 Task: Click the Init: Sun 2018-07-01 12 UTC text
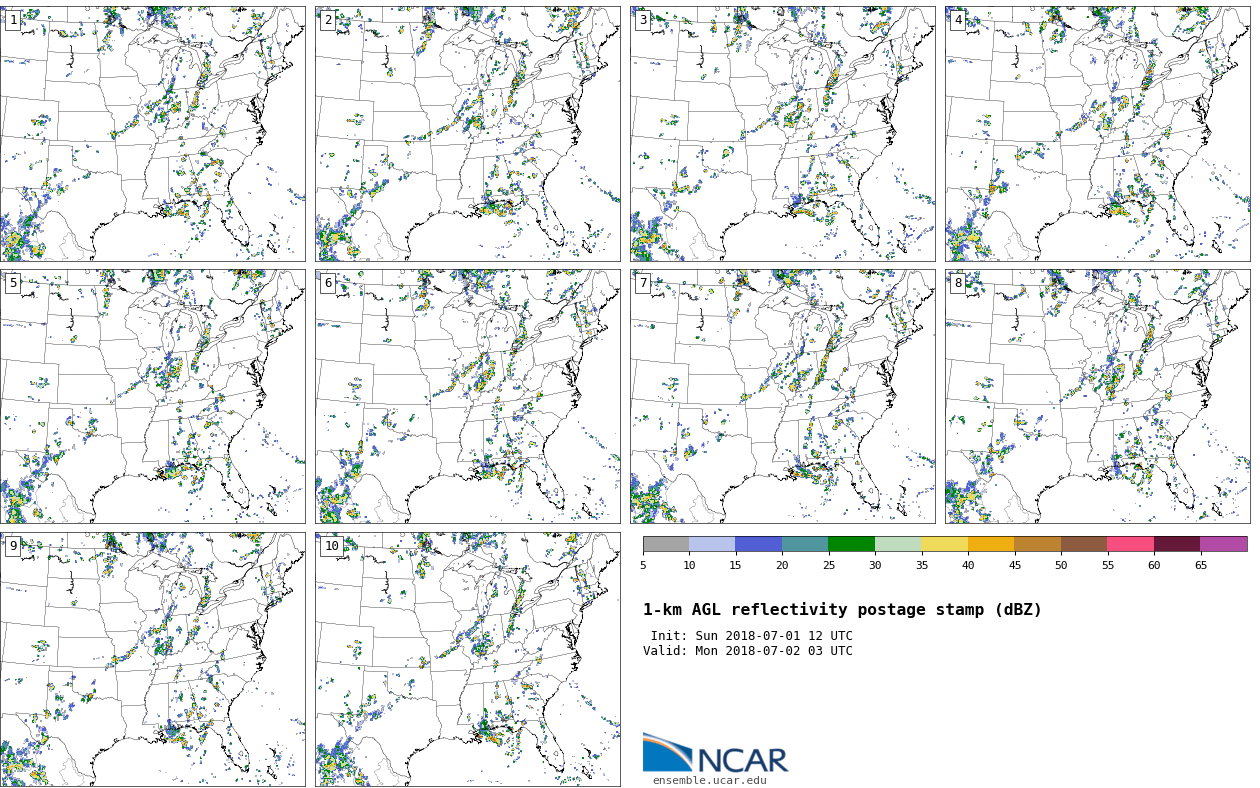click(751, 636)
